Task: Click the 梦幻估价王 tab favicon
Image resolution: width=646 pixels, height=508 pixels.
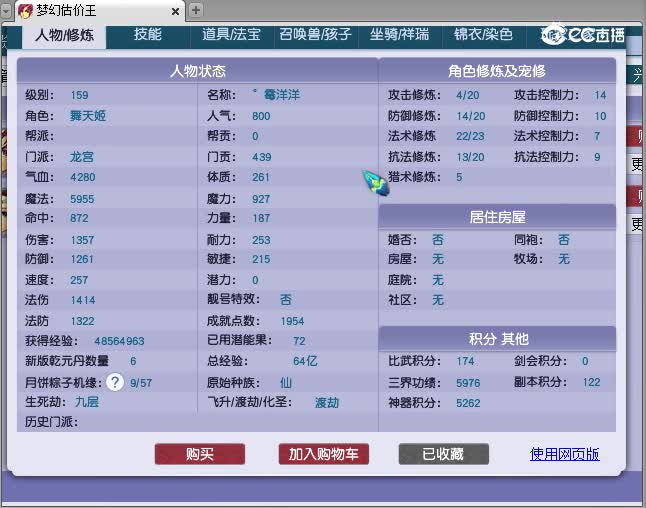Action: pyautogui.click(x=26, y=11)
